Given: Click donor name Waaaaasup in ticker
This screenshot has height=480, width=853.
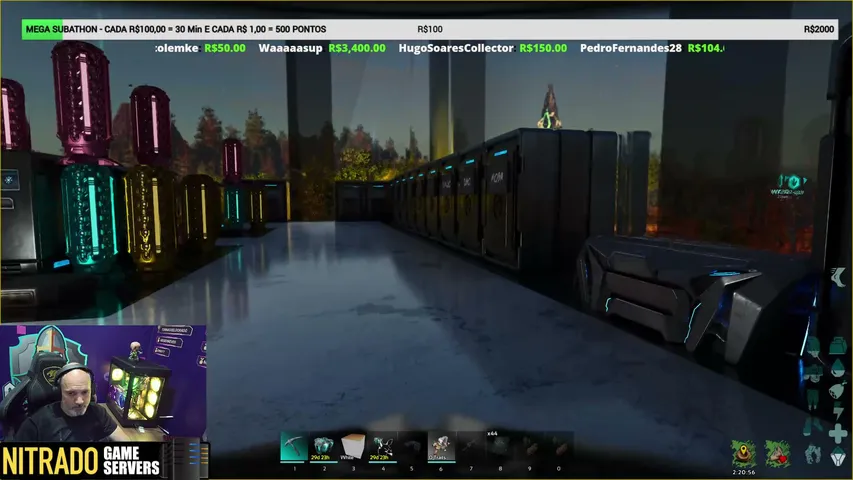Looking at the screenshot, I should coord(290,48).
